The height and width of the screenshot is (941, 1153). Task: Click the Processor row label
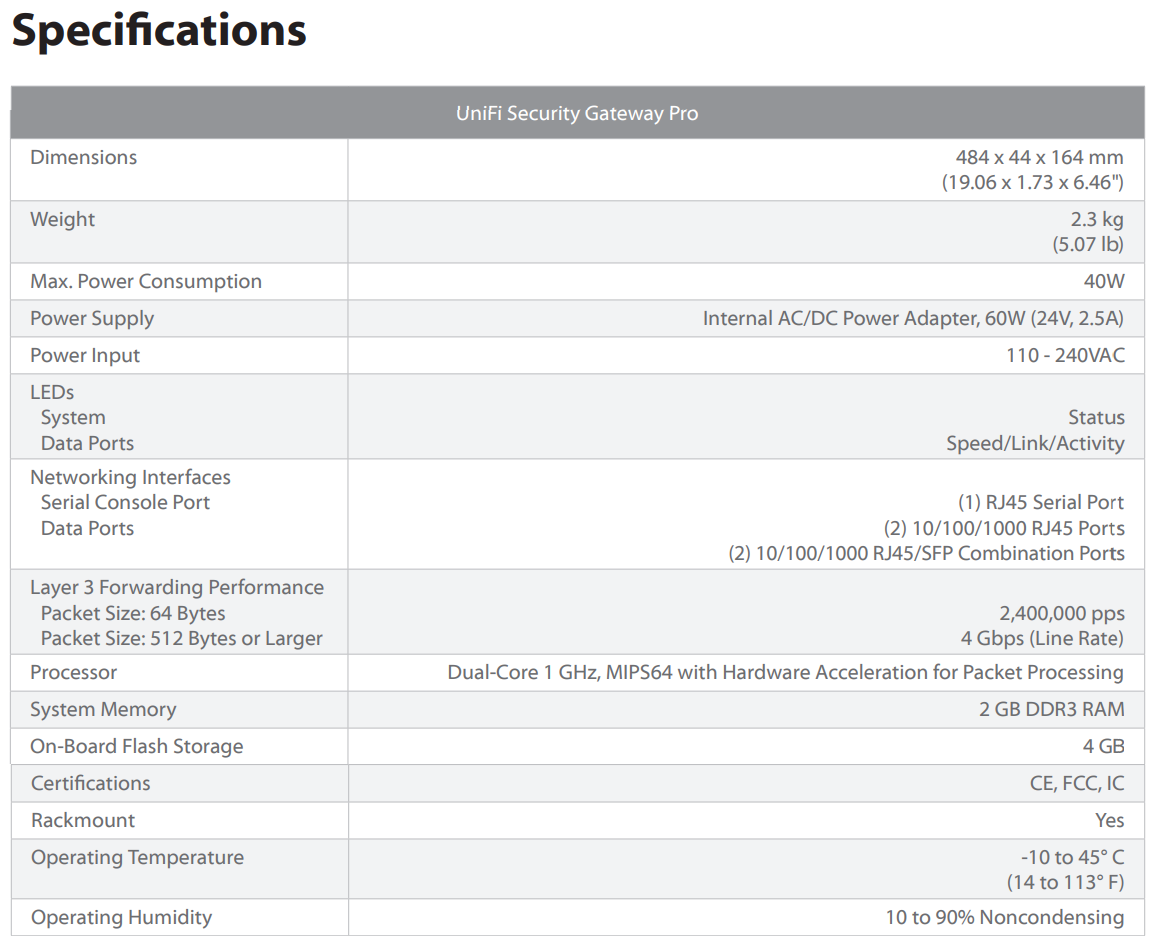point(74,673)
